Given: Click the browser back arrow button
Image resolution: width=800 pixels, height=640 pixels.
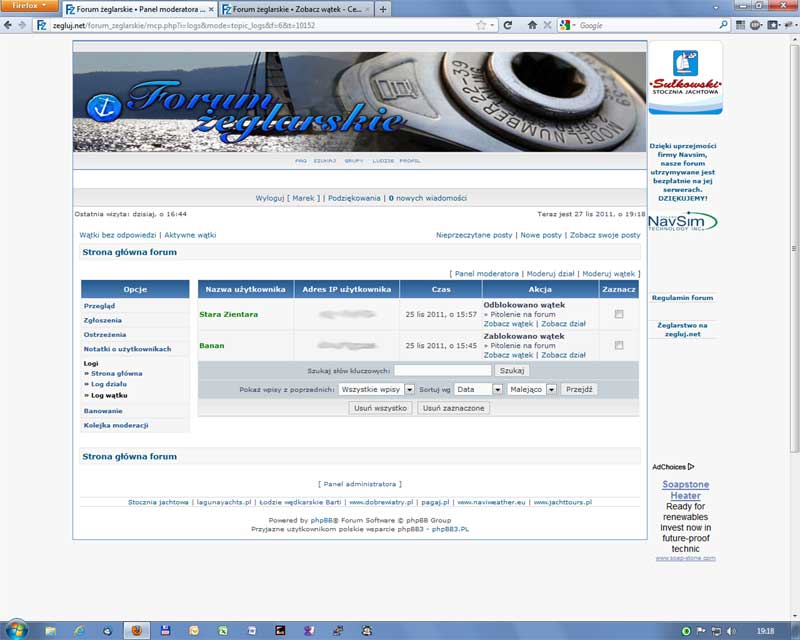Looking at the screenshot, I should (x=8, y=25).
